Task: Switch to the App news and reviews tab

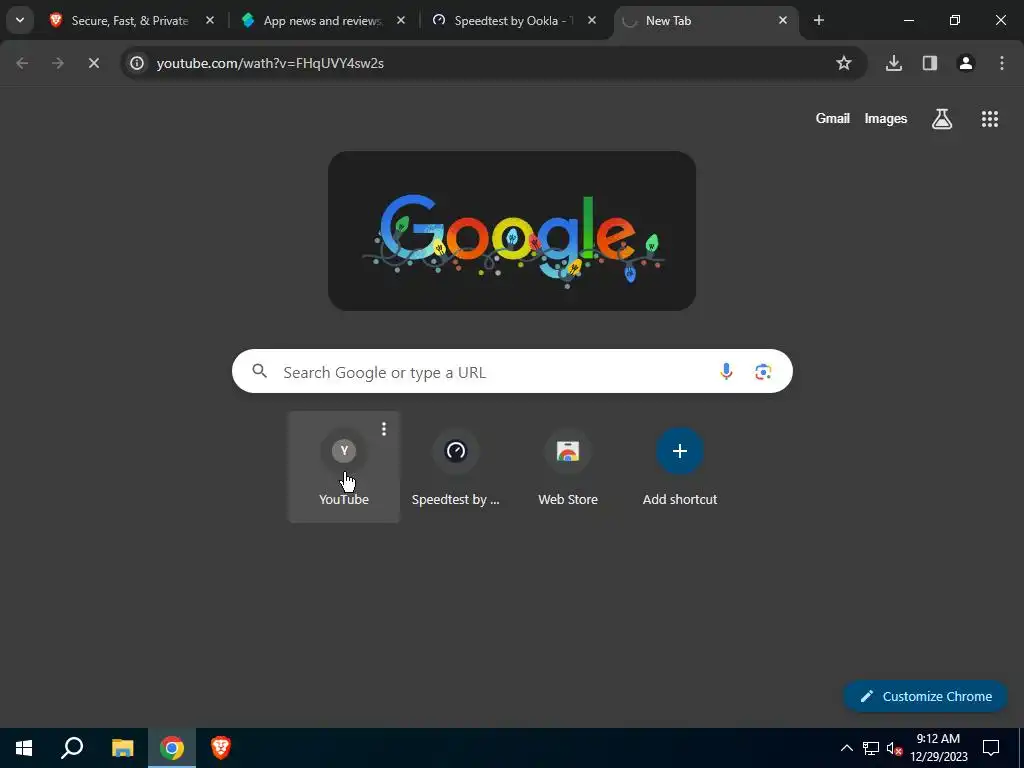Action: pyautogui.click(x=323, y=21)
